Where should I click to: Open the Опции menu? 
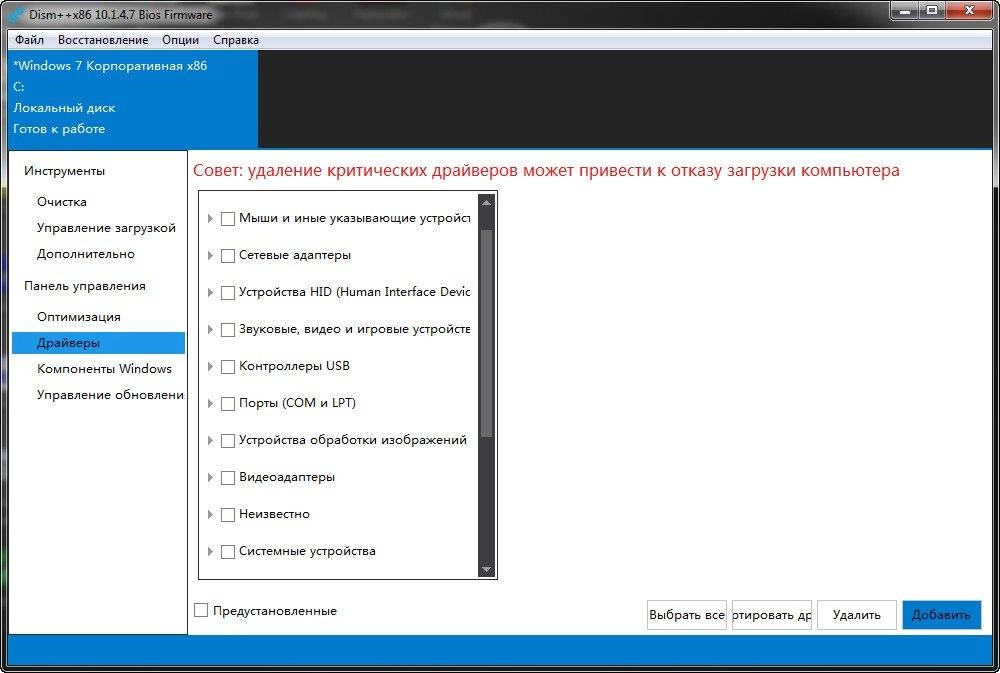(180, 40)
